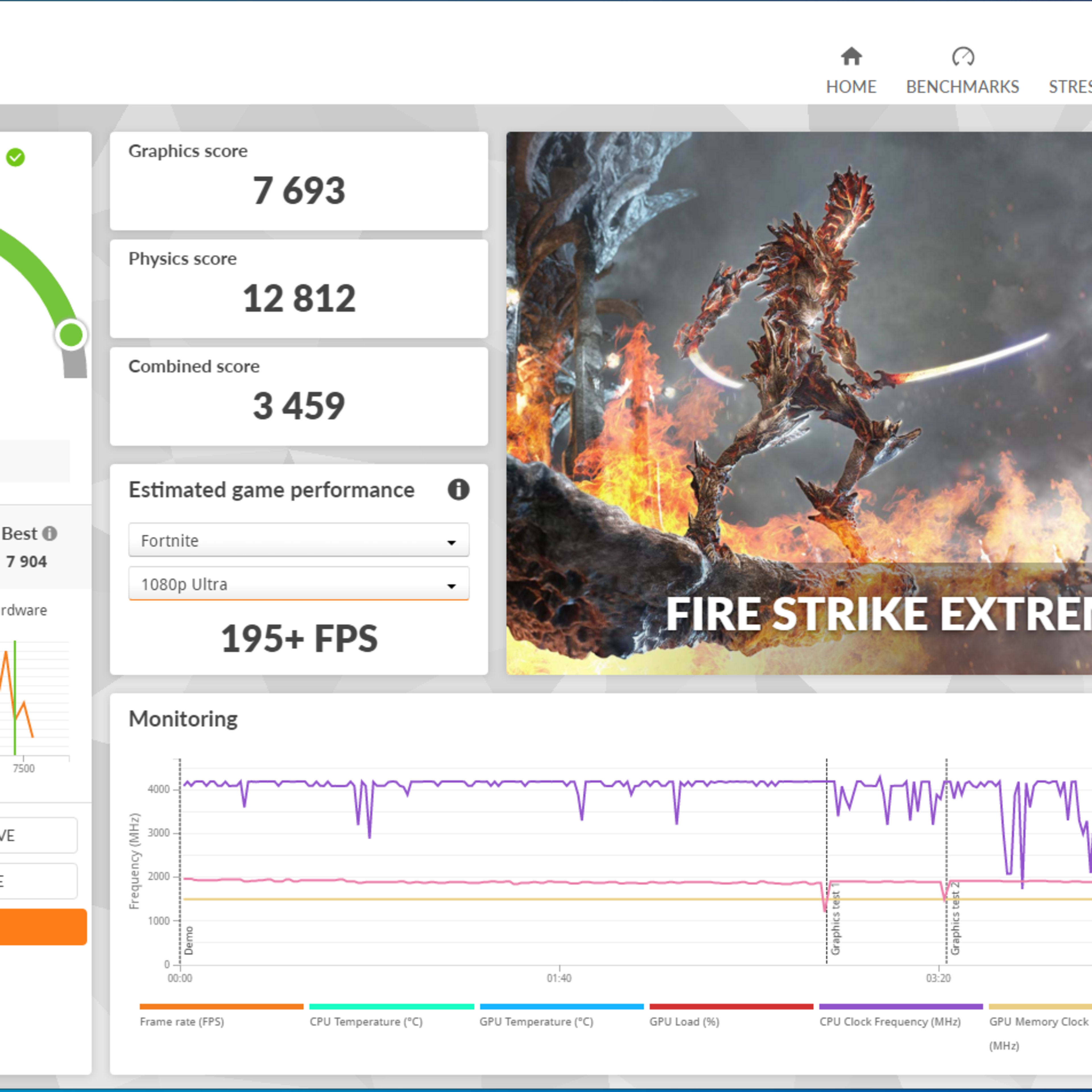Click the Estimated game performance heading
This screenshot has width=1092, height=1092.
pyautogui.click(x=271, y=489)
